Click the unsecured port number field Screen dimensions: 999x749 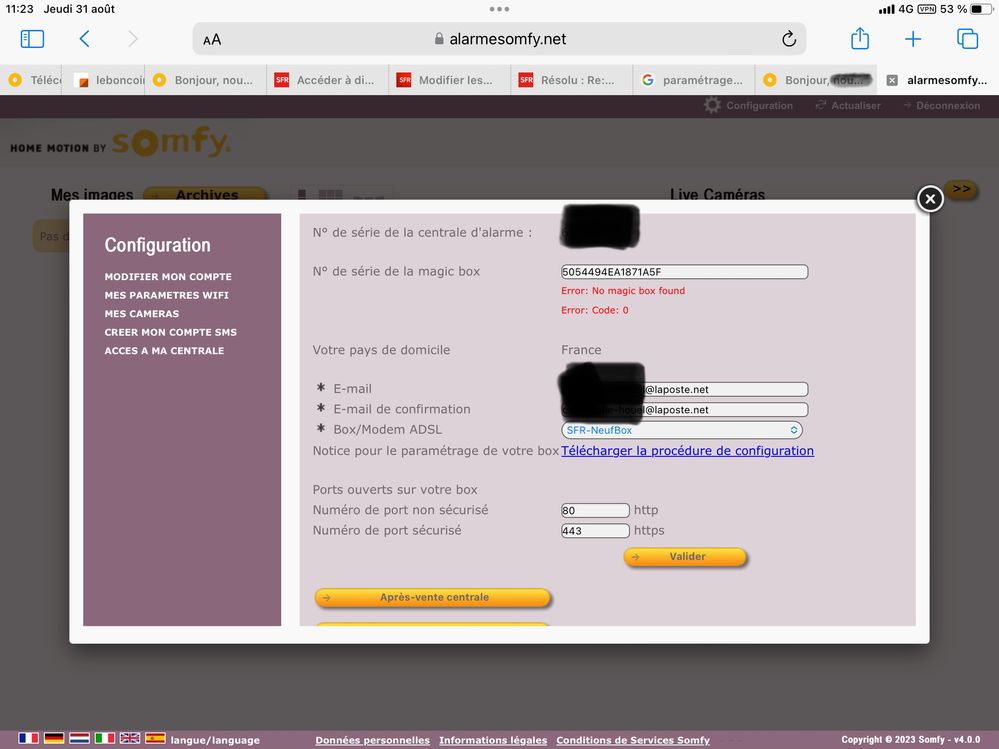[595, 510]
